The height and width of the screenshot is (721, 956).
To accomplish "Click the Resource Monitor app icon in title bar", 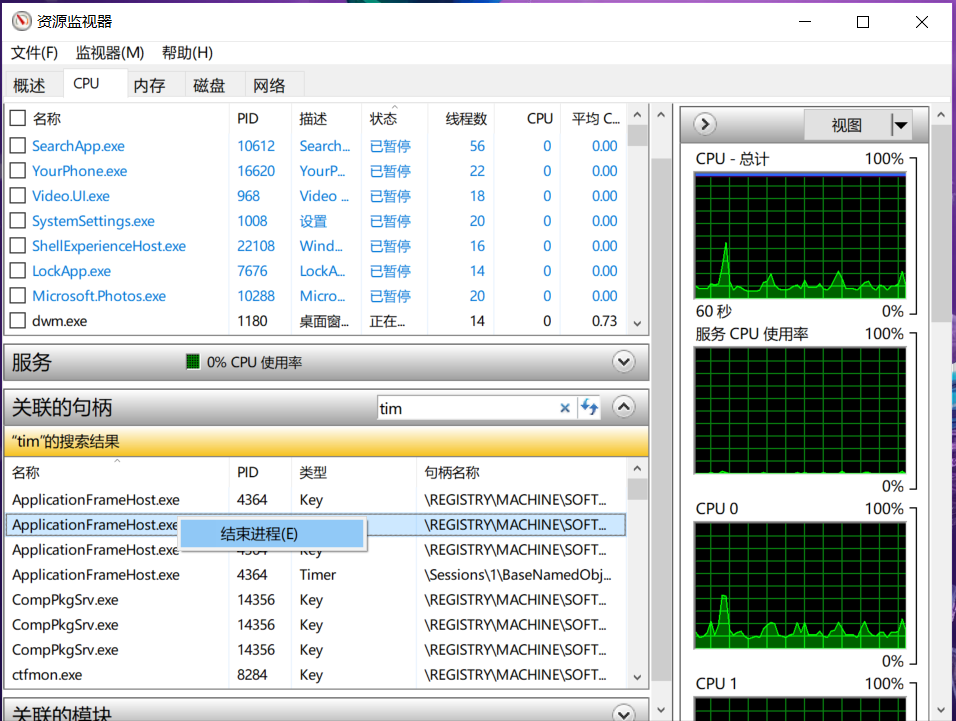I will [x=21, y=21].
